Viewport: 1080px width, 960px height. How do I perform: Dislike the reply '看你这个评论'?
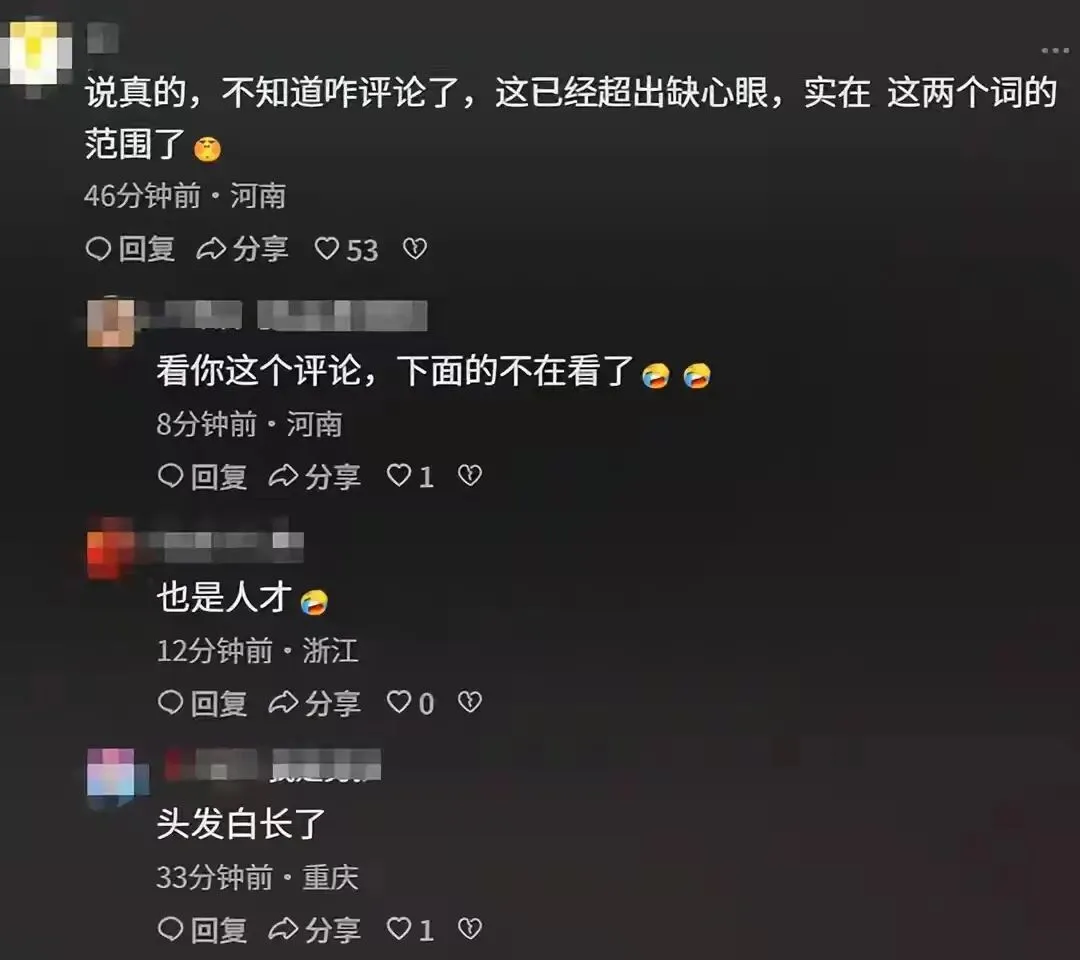(x=470, y=475)
